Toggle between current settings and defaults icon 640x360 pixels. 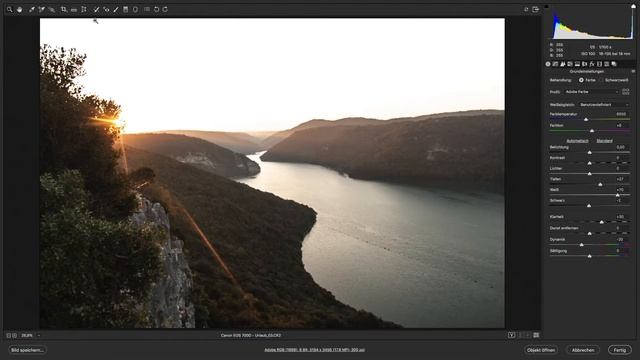[536, 335]
